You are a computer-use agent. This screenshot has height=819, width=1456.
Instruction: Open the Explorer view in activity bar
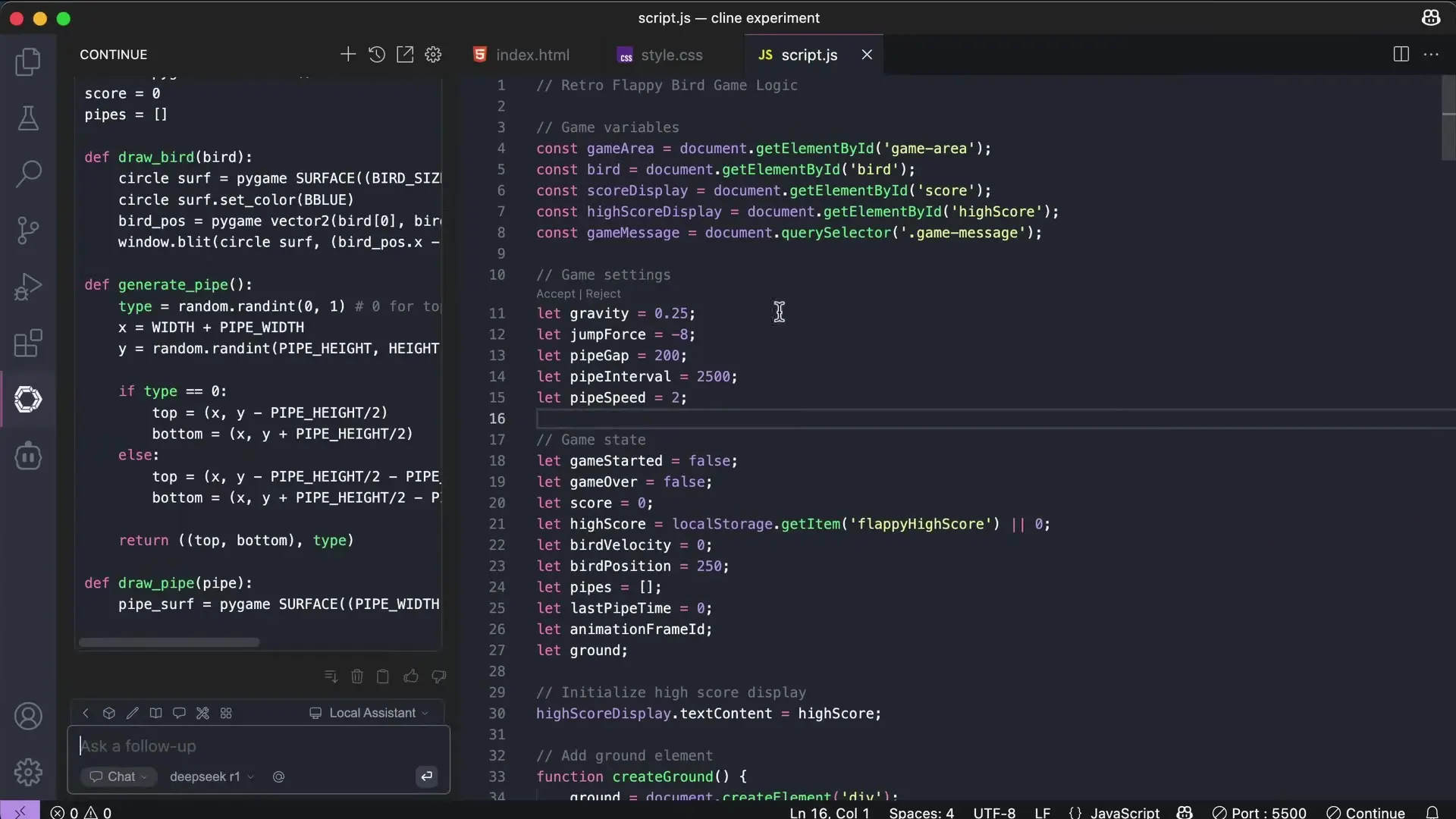(28, 61)
